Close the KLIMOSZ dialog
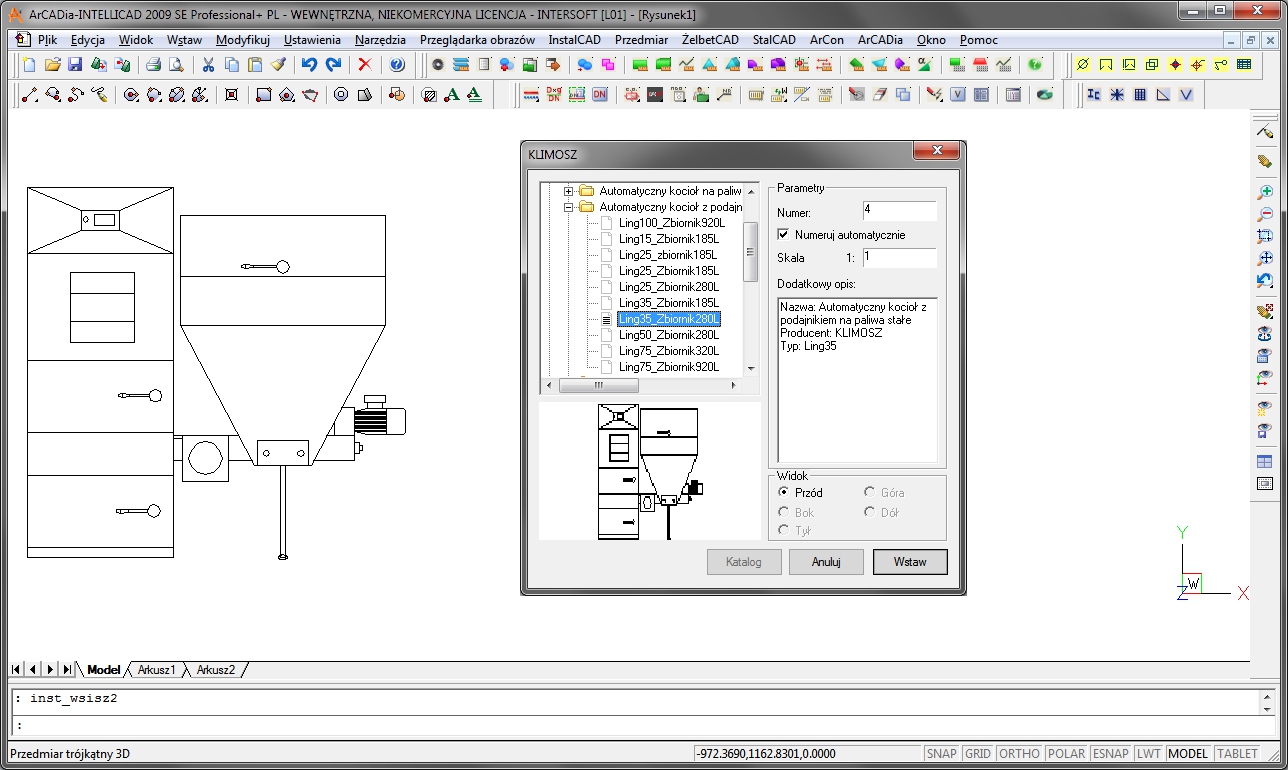This screenshot has height=770, width=1288. click(937, 151)
